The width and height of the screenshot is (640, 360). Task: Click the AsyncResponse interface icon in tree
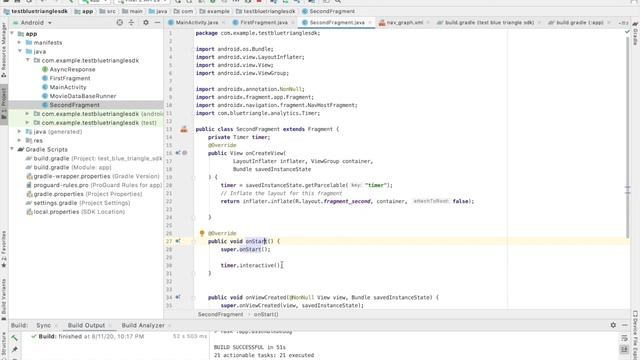click(45, 69)
